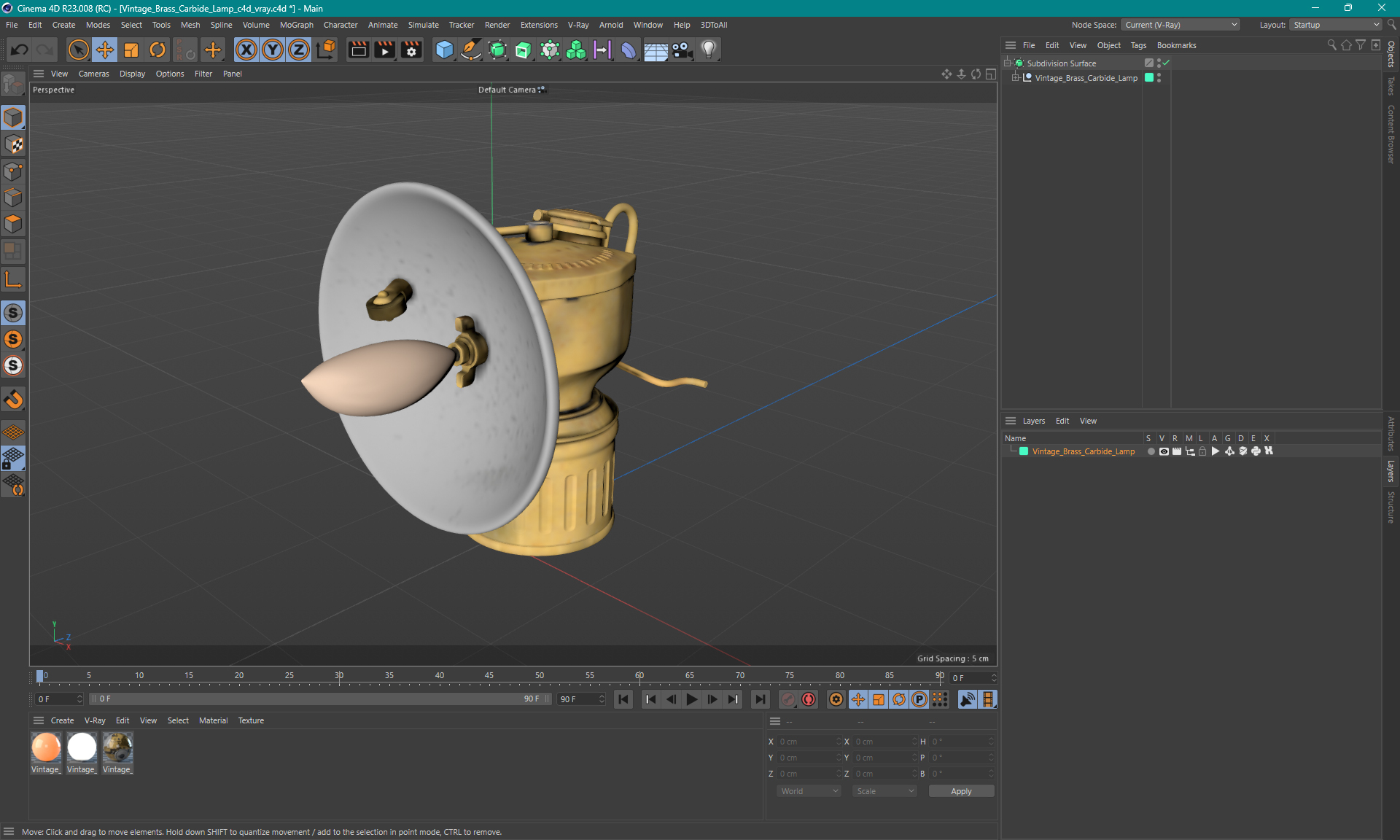Render to Picture Viewer icon

pos(384,50)
